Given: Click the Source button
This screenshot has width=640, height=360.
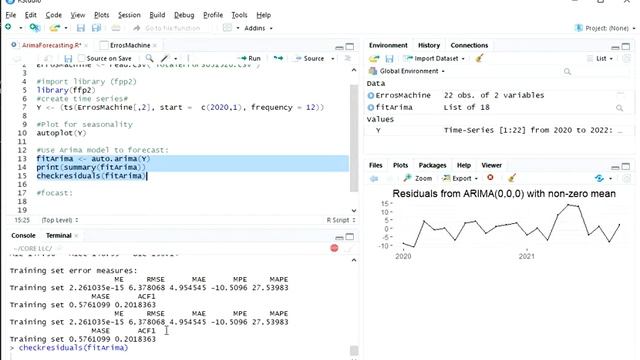Looking at the screenshot, I should click(310, 58).
